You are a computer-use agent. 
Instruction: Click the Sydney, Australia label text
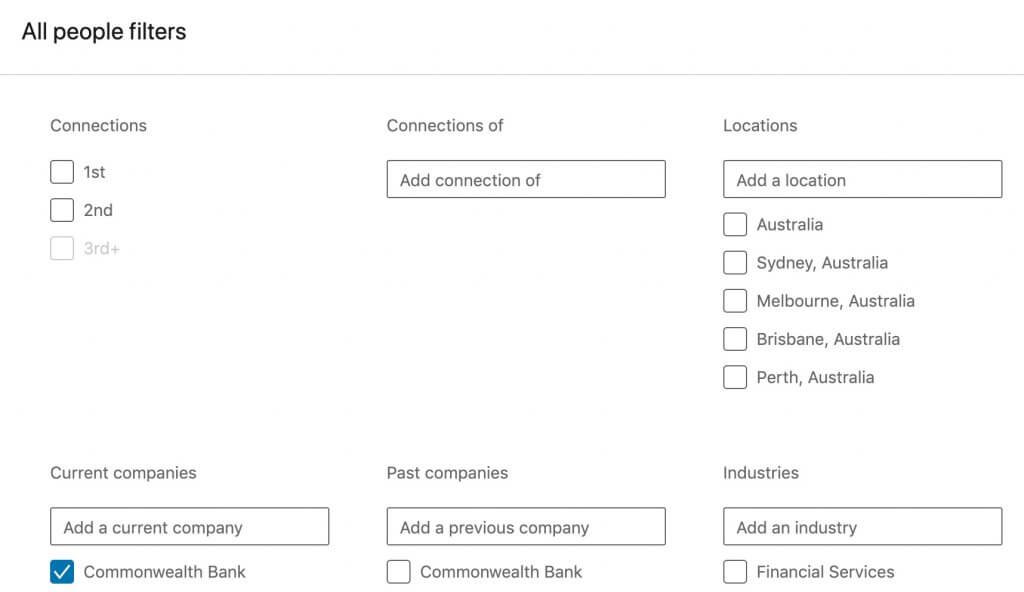click(x=822, y=263)
